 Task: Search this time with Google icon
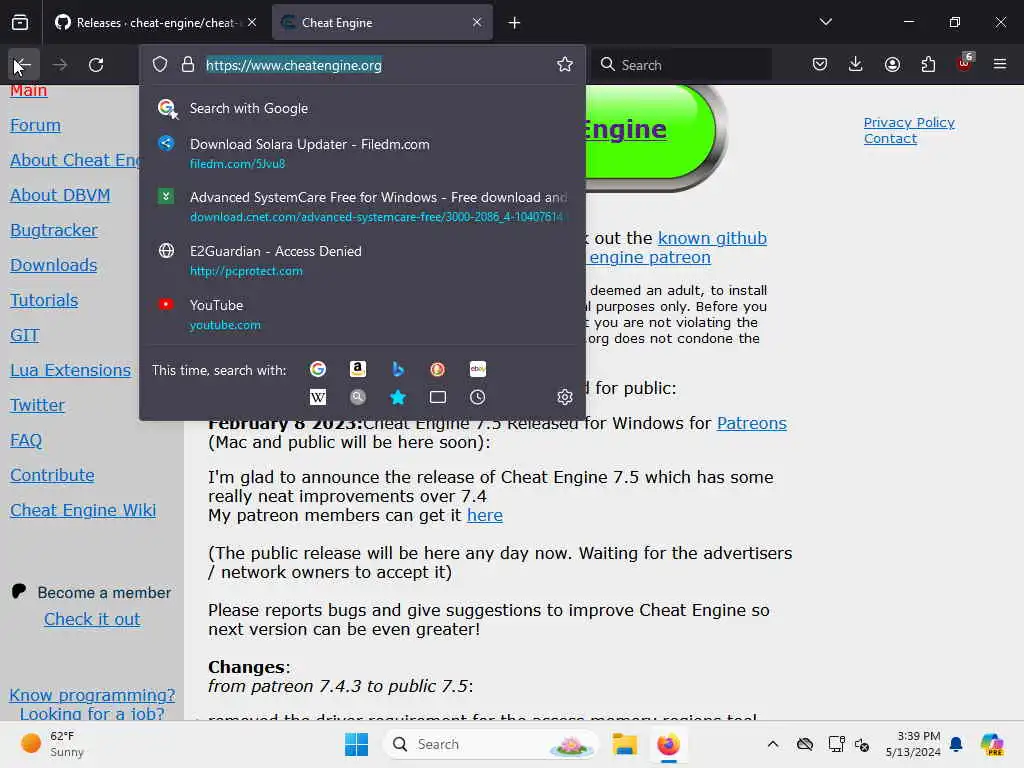pos(318,370)
